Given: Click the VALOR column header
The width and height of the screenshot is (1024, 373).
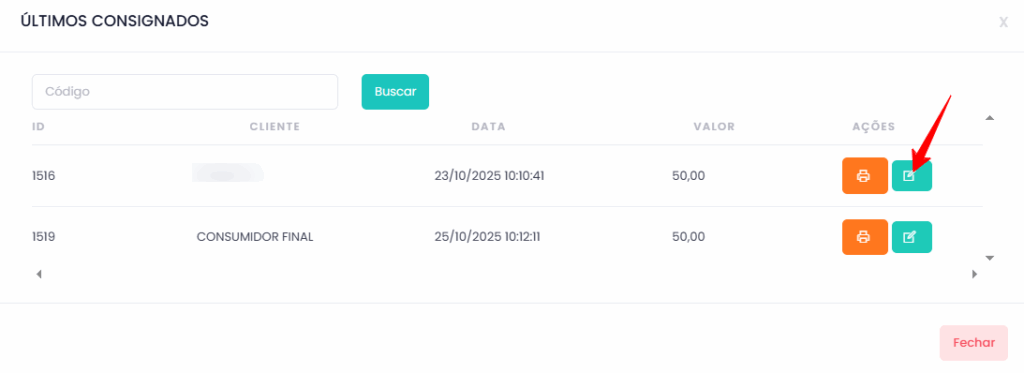Looking at the screenshot, I should pos(714,127).
